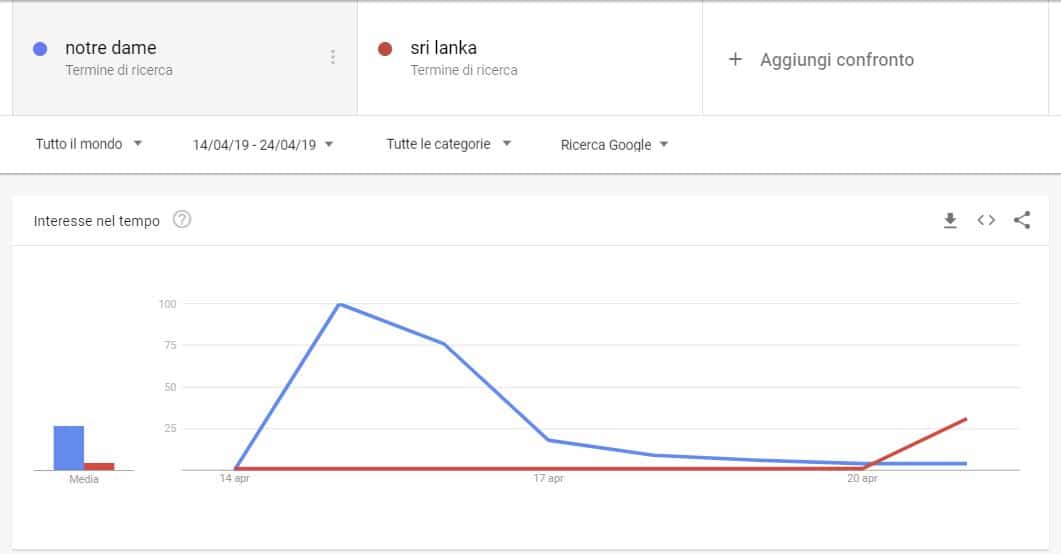Edit the sri lanka search term

coord(443,48)
